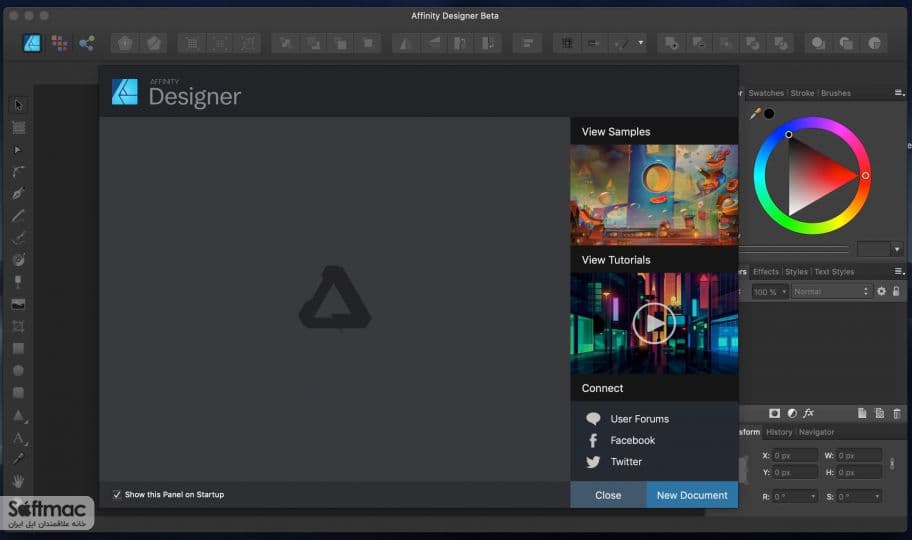Select the Crop tool

pos(18,326)
